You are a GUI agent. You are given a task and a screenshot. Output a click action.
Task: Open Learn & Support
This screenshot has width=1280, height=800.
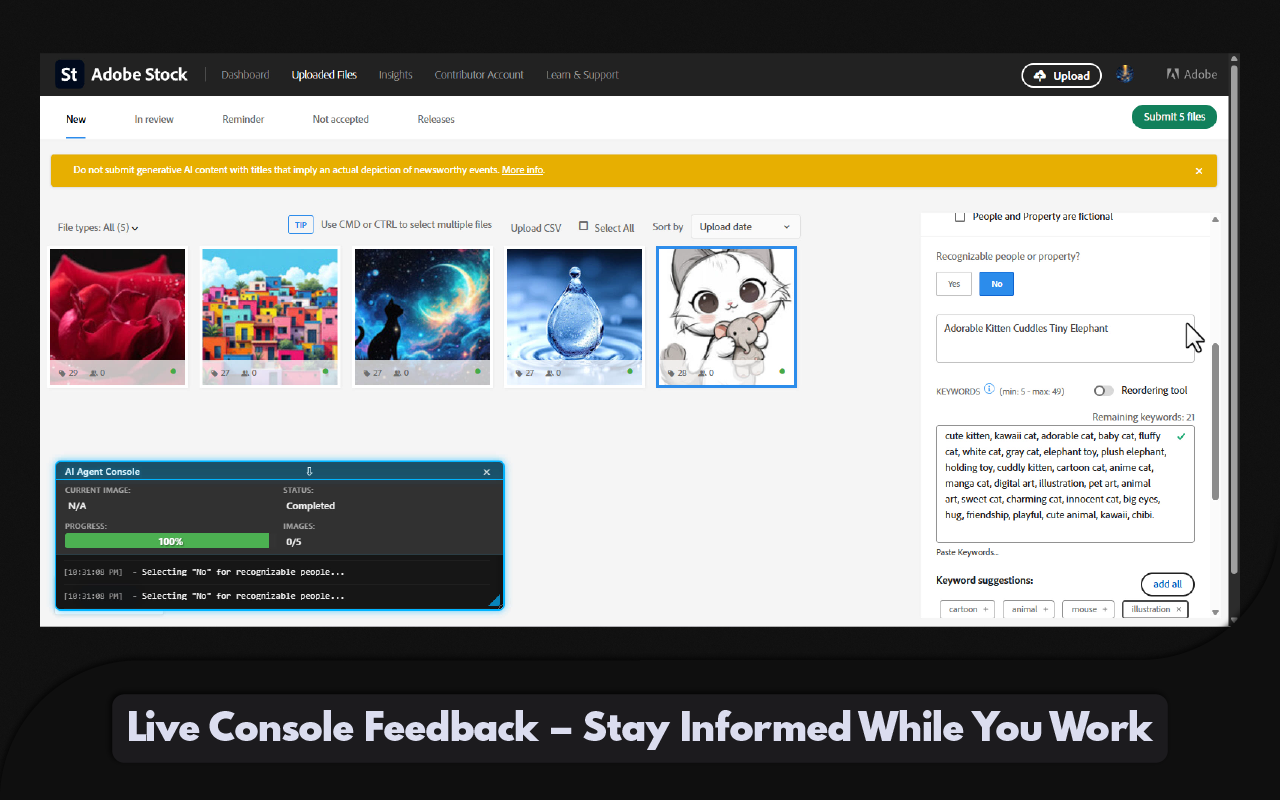pyautogui.click(x=582, y=75)
